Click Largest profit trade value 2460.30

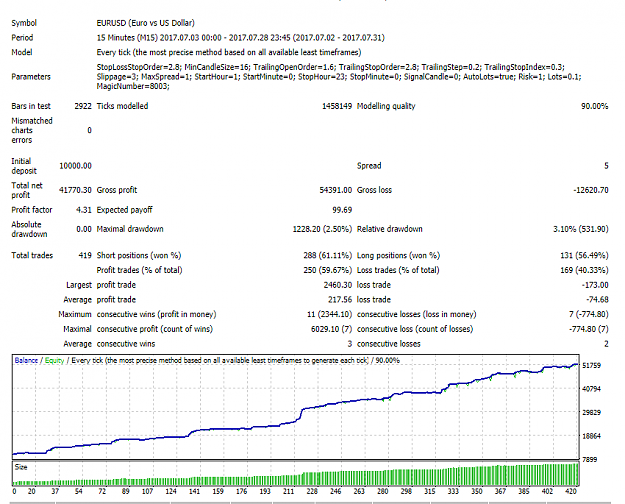pos(338,285)
